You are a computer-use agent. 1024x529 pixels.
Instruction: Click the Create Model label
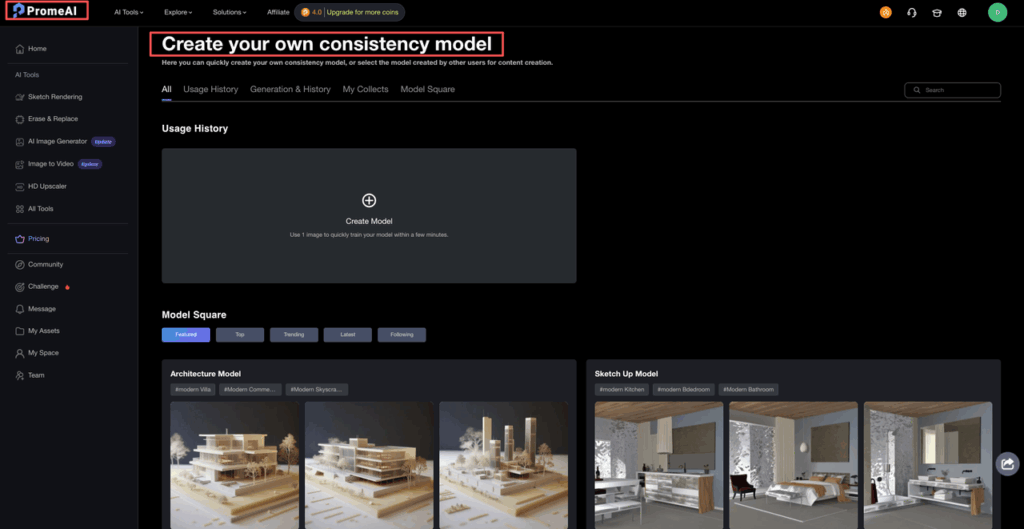coord(369,221)
